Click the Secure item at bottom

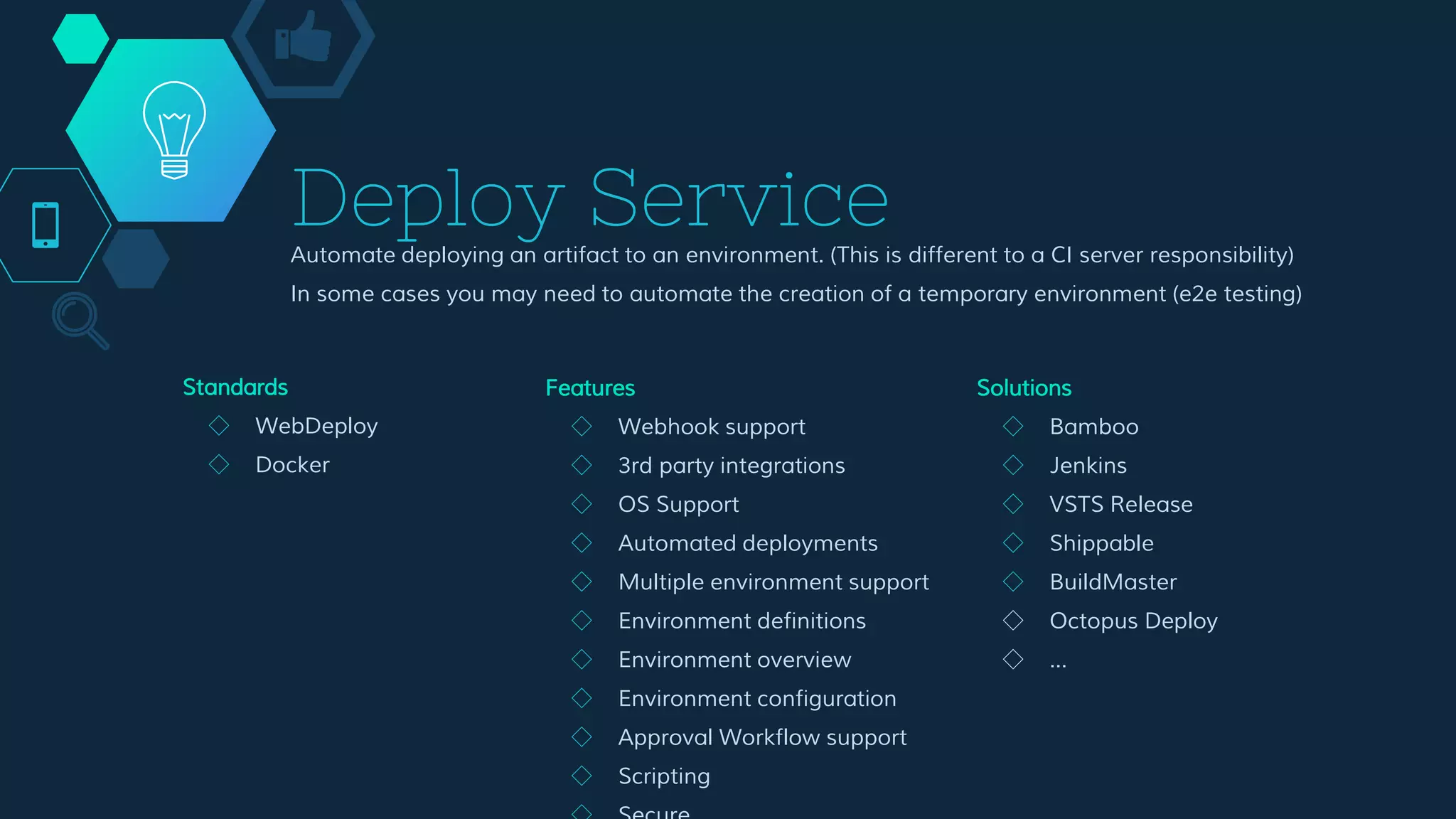point(654,811)
